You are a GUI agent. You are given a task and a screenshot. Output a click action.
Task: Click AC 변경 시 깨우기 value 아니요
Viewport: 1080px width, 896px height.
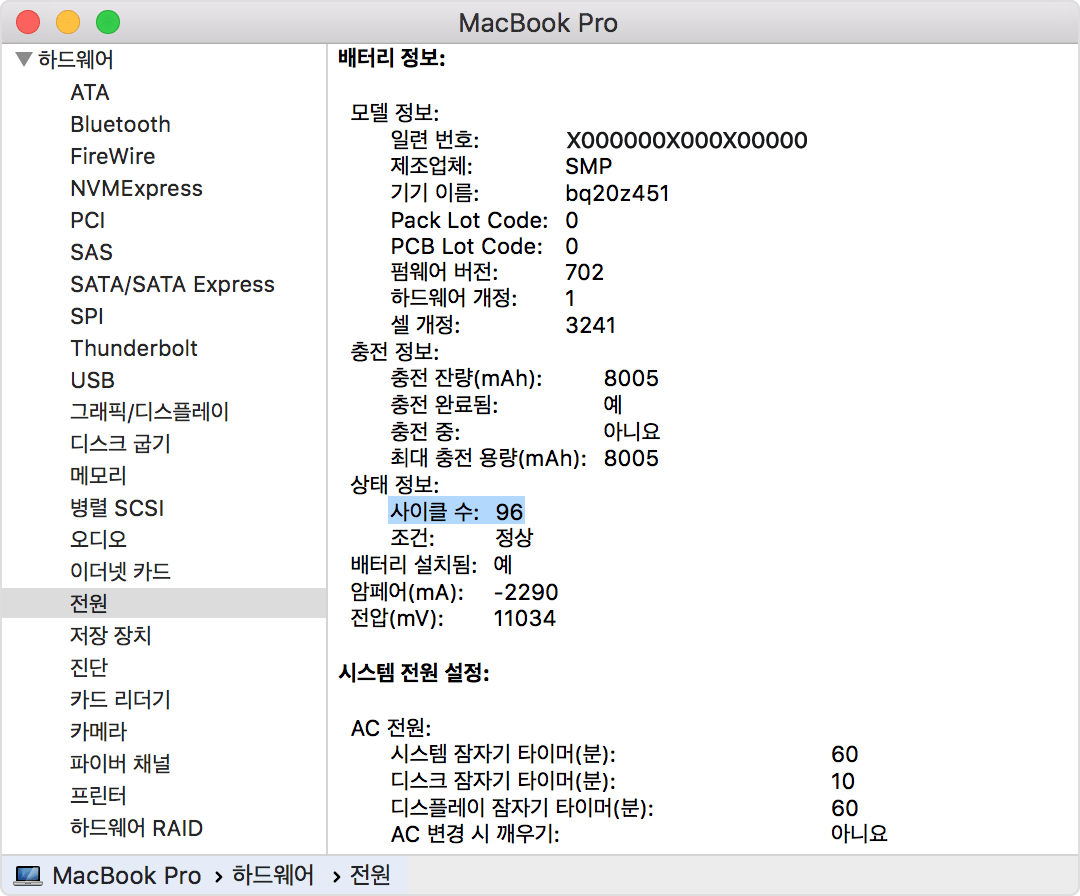pyautogui.click(x=859, y=834)
